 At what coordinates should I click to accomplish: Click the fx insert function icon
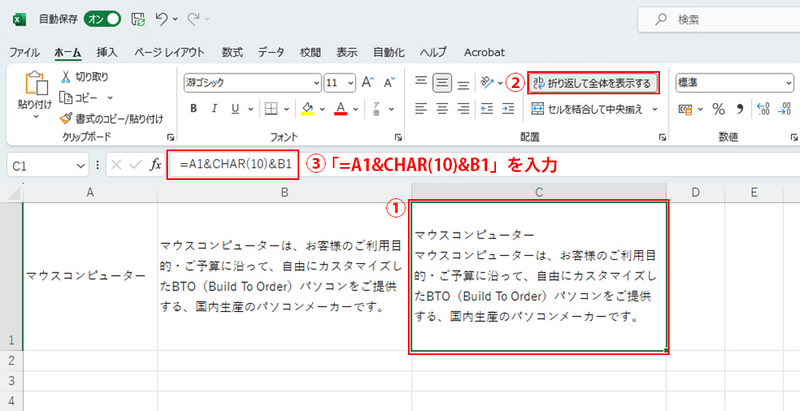(155, 165)
